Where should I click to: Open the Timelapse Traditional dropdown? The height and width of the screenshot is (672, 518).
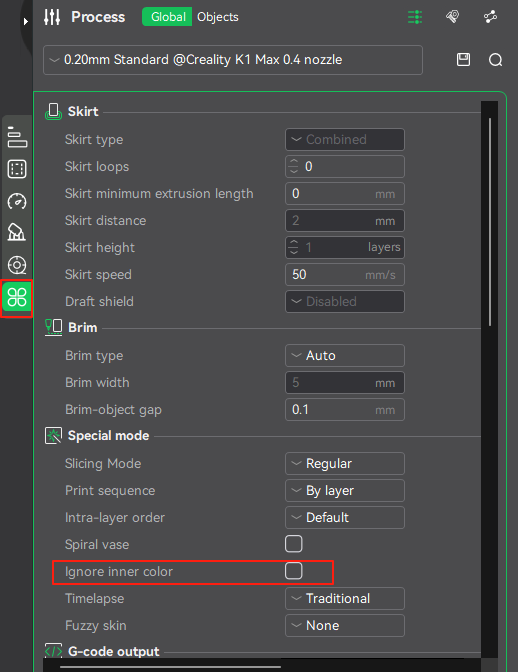344,598
